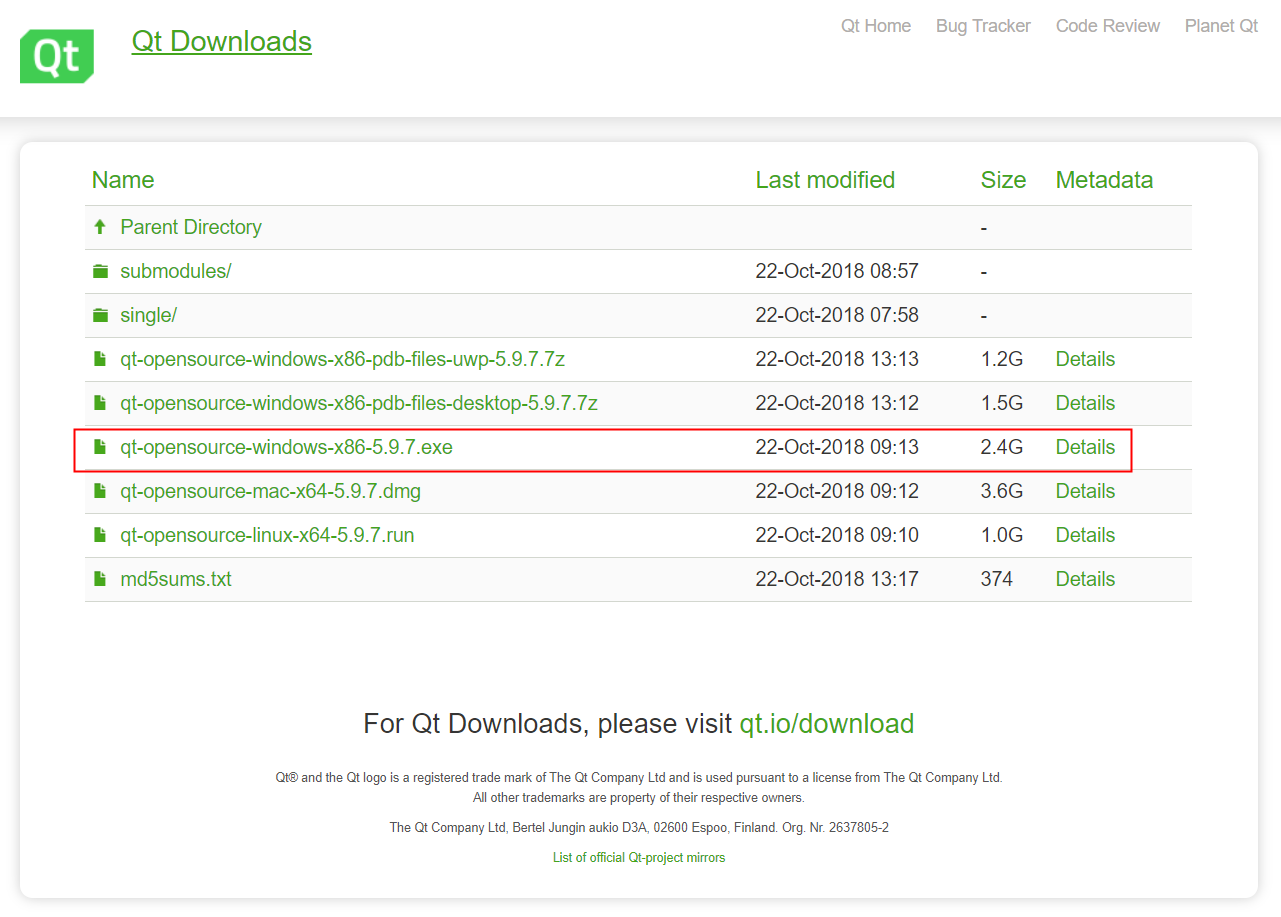Open Code Review in top navigation

pos(1108,26)
